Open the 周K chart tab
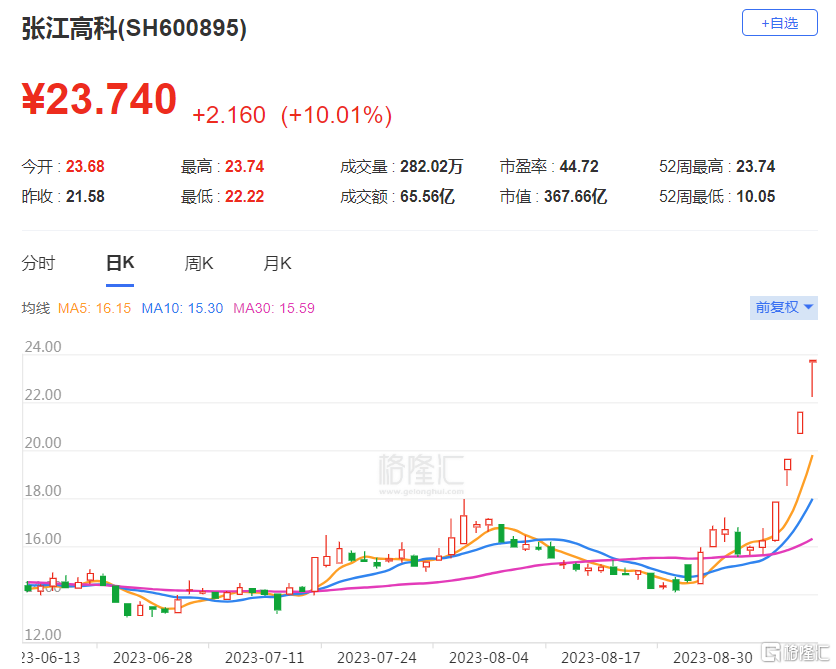Image resolution: width=836 pixels, height=669 pixels. coord(199,263)
